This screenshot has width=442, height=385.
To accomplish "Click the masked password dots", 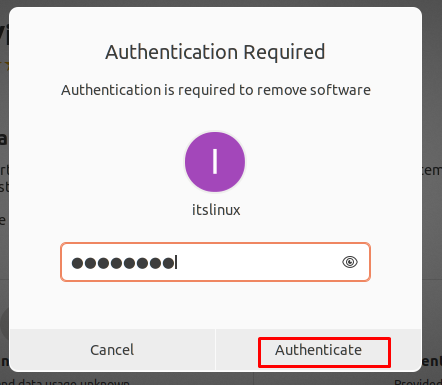I will coord(123,263).
